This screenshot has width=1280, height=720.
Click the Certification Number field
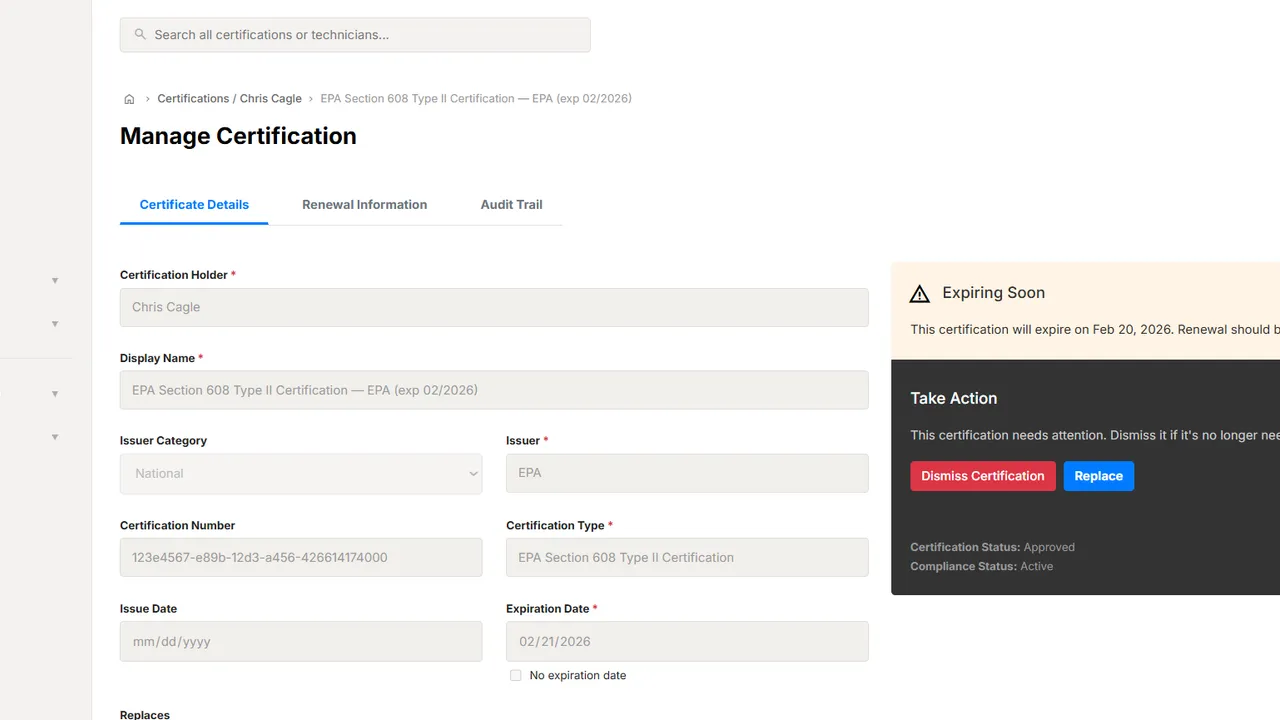[301, 557]
